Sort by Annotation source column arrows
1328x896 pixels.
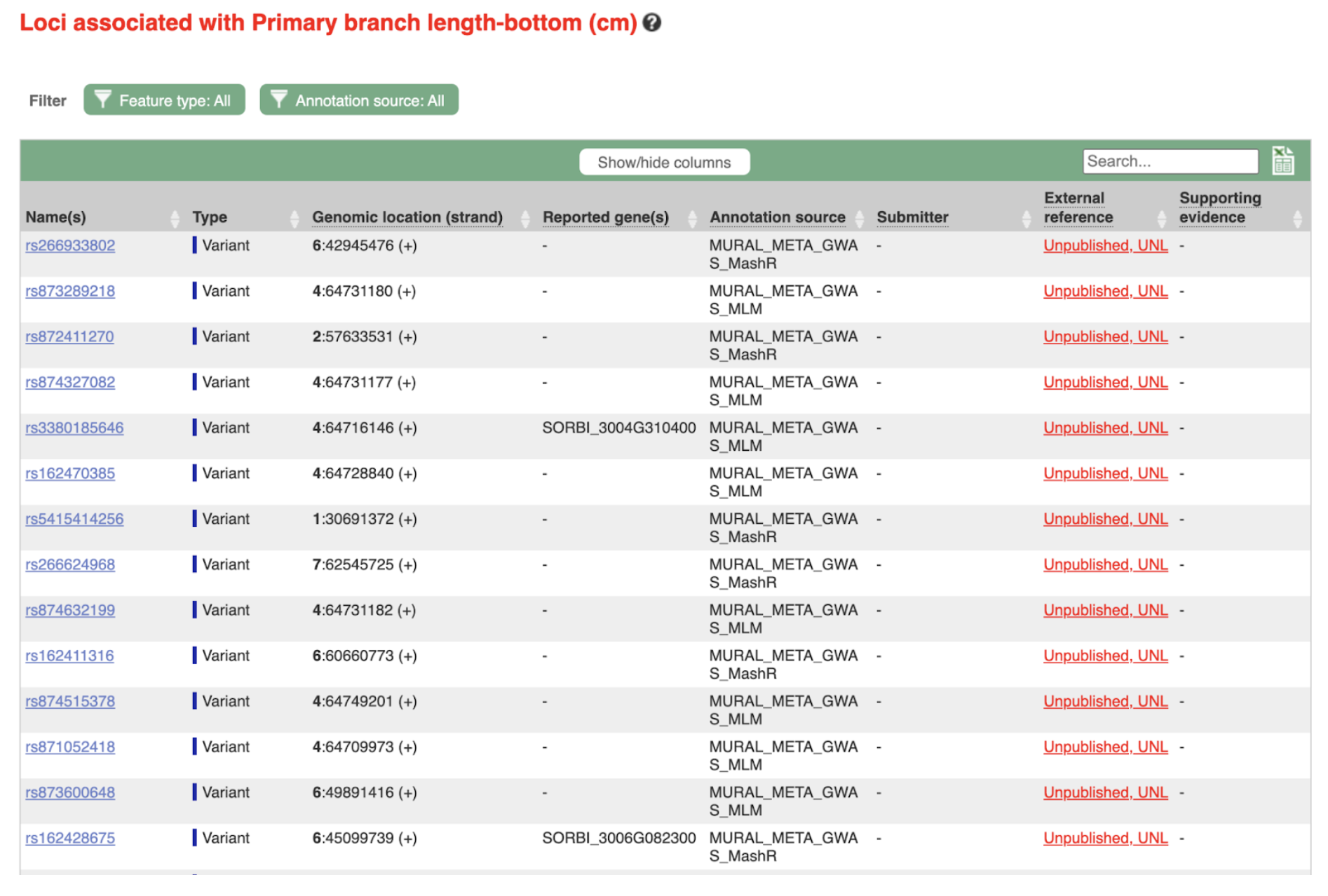(860, 219)
